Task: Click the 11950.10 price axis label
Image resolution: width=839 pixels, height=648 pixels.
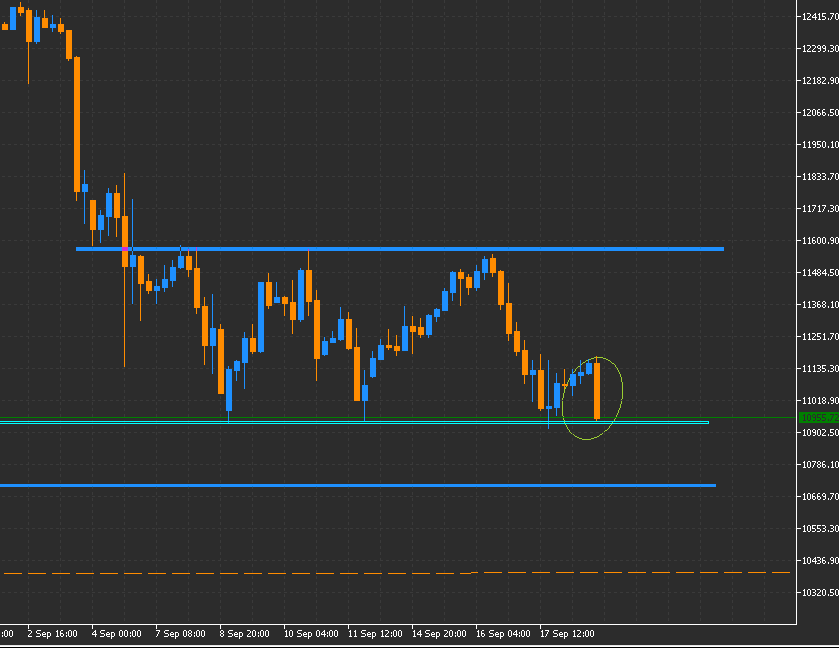Action: 820,145
